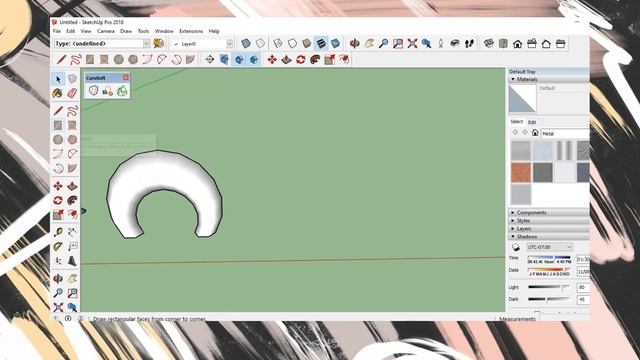Collapse the Shadows panel
The image size is (640, 360).
click(x=549, y=237)
